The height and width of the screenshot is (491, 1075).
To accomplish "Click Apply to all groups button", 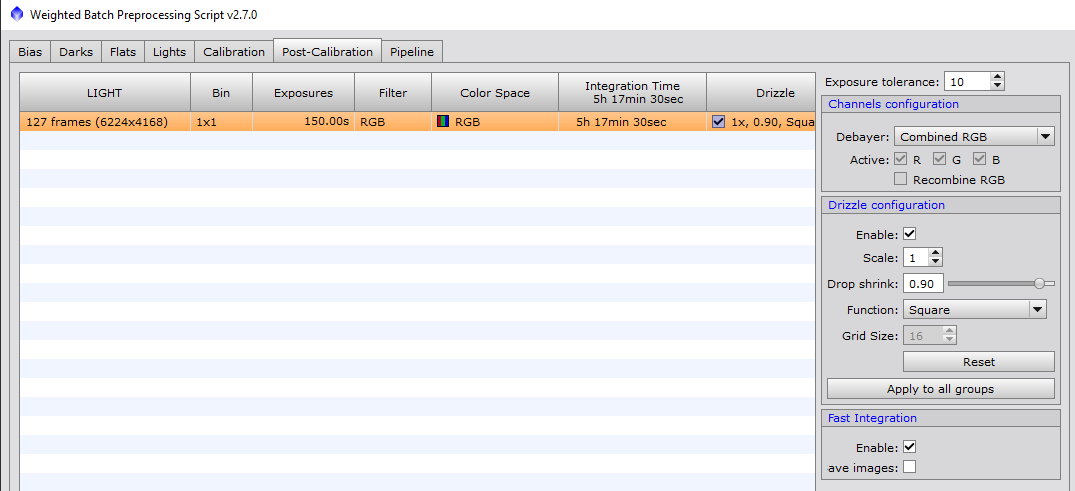I will (940, 389).
